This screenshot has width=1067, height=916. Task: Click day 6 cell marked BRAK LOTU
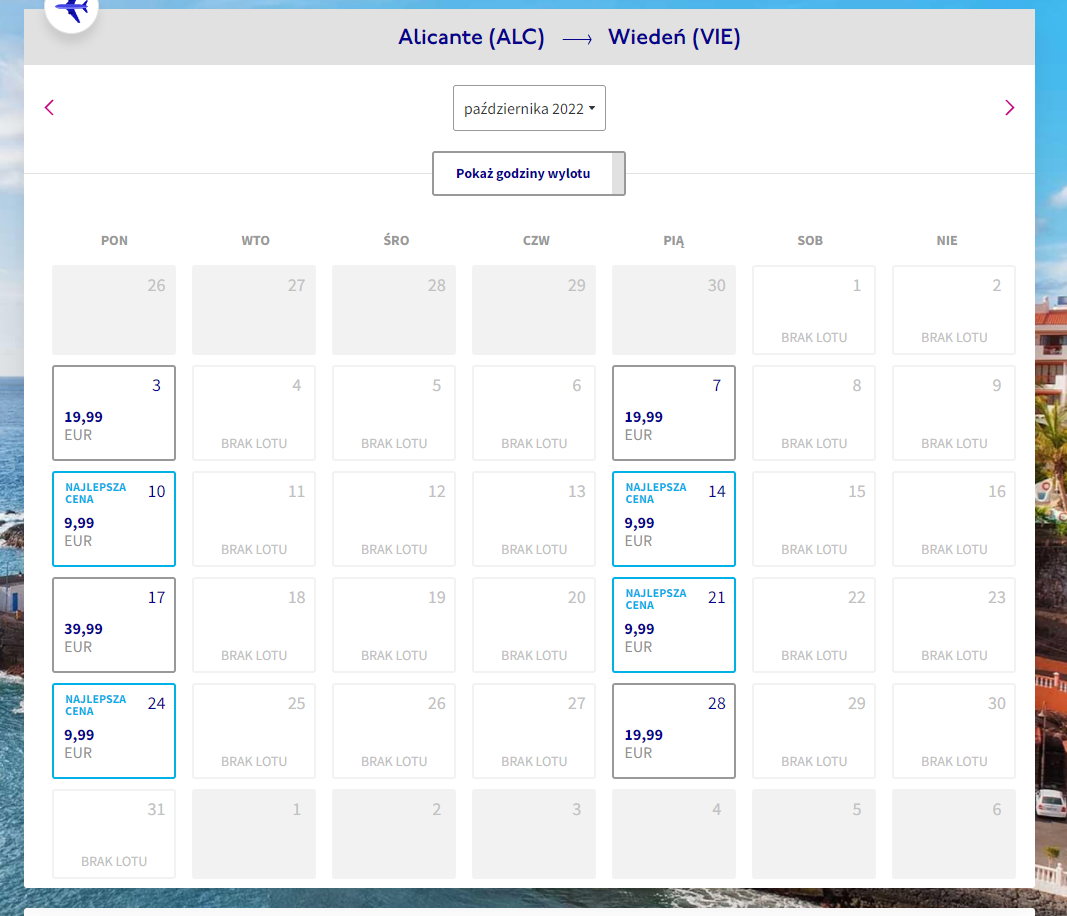[x=534, y=413]
